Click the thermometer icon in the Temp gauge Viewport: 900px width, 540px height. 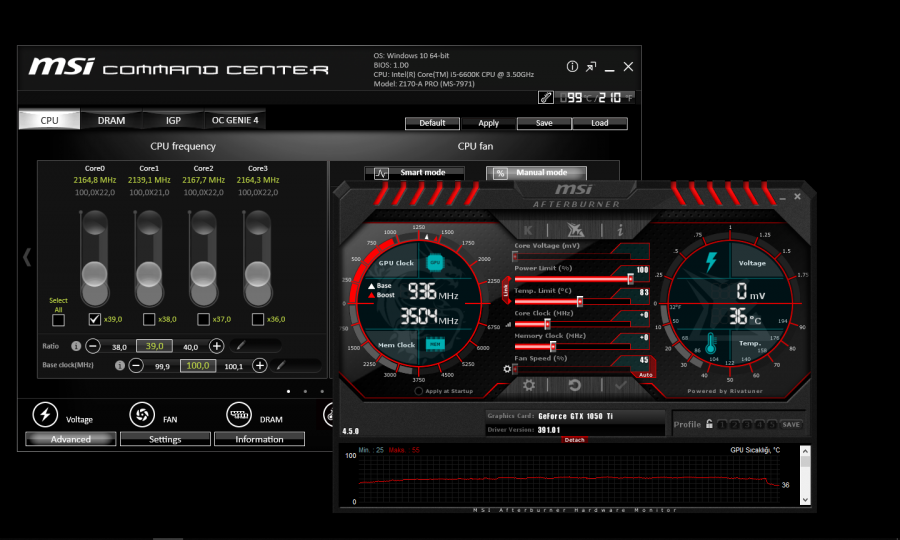(x=711, y=344)
